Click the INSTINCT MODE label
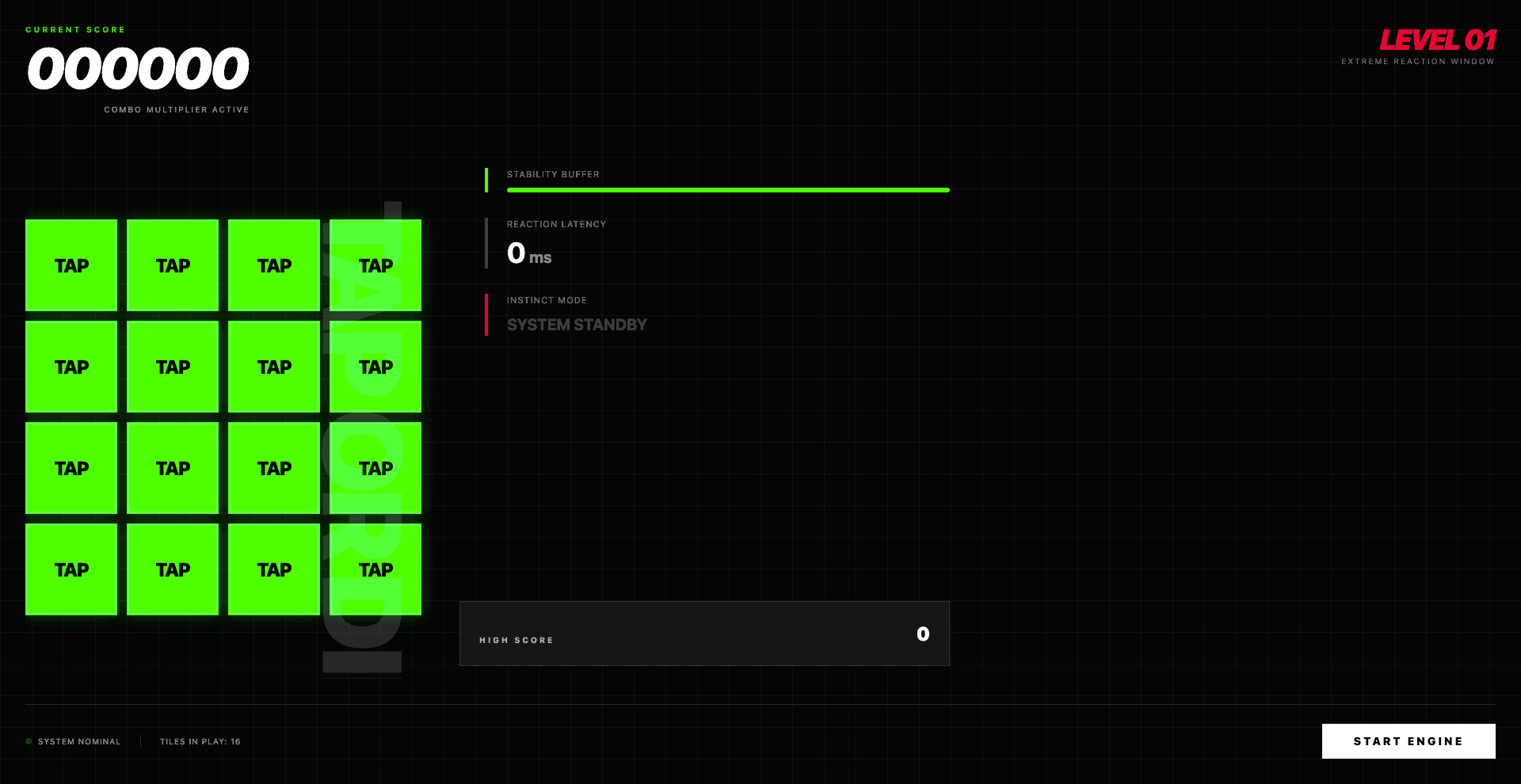The height and width of the screenshot is (784, 1521). tap(547, 300)
